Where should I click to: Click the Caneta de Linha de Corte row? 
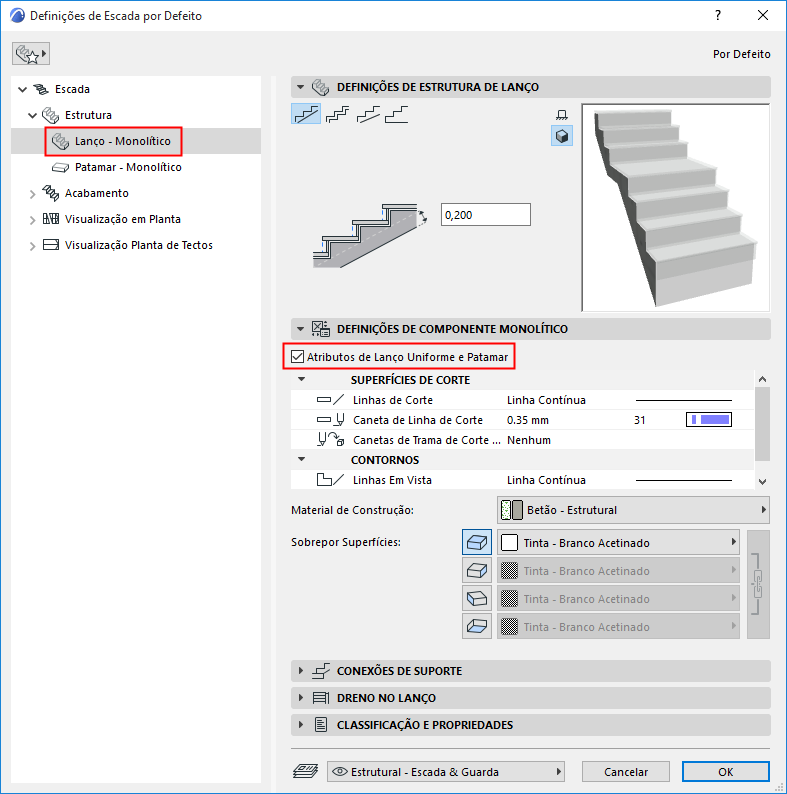(522, 420)
